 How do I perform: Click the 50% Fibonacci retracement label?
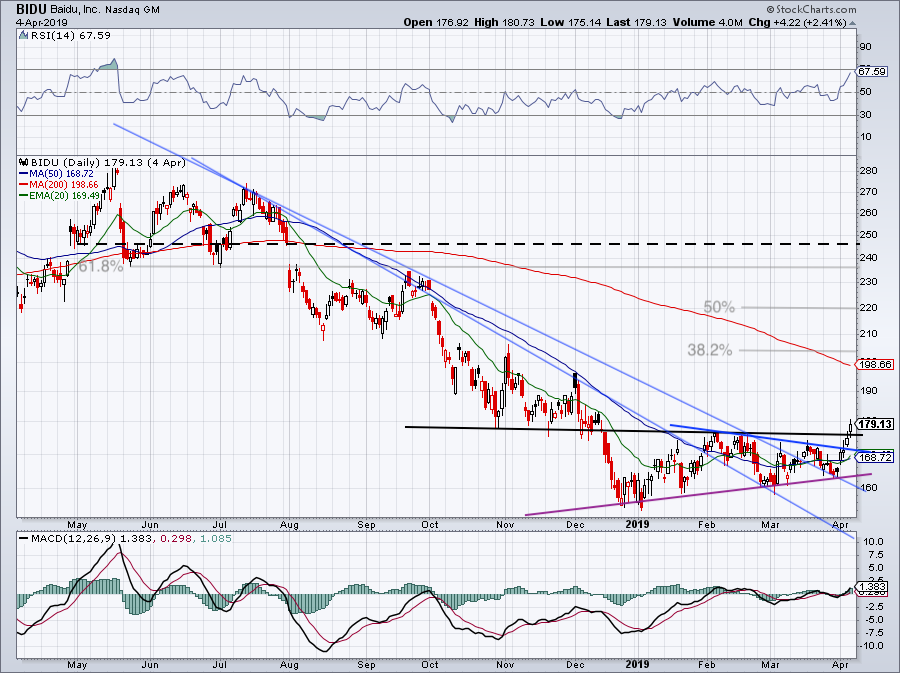point(719,308)
